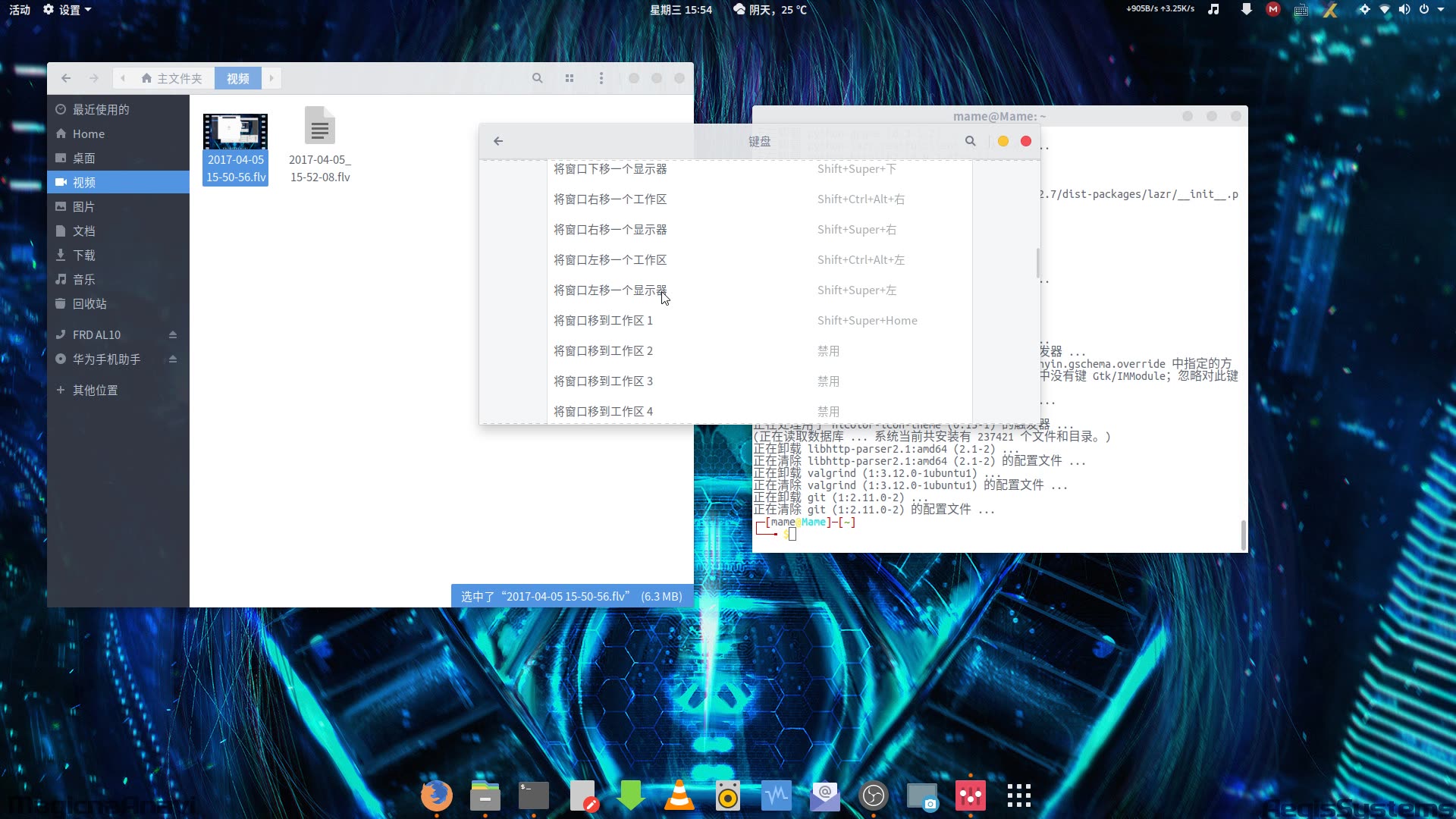Open 活动 activities overview
The image size is (1456, 819).
20,9
